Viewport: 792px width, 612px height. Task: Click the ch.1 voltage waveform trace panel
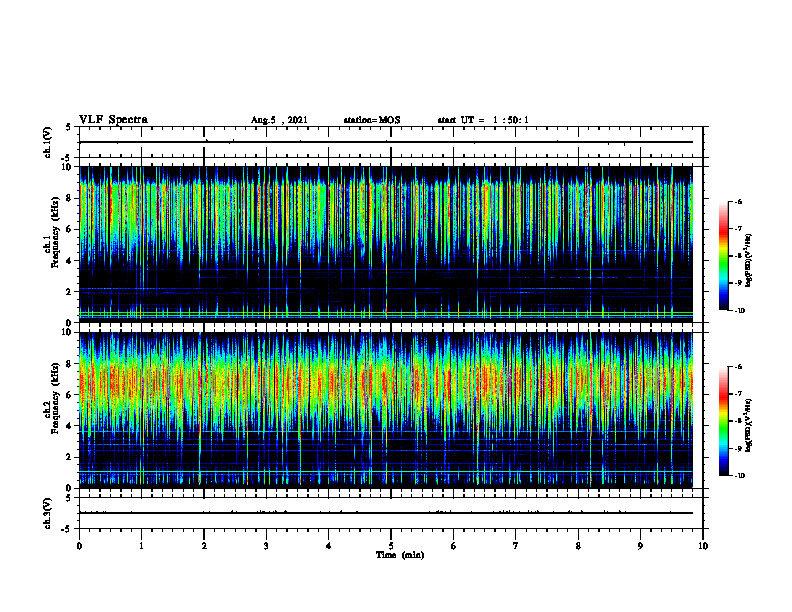click(x=391, y=142)
